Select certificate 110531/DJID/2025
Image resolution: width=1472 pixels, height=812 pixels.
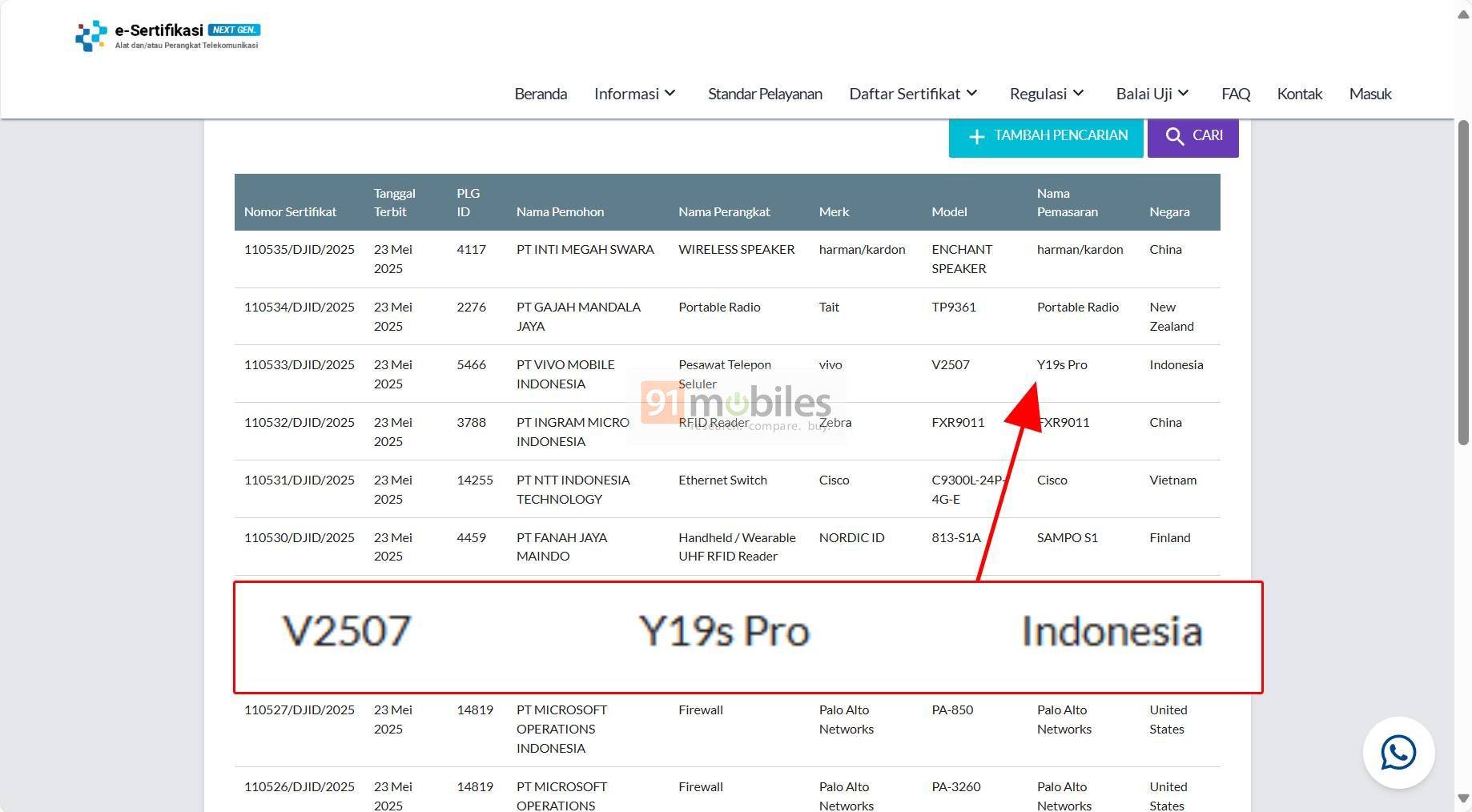pyautogui.click(x=299, y=480)
